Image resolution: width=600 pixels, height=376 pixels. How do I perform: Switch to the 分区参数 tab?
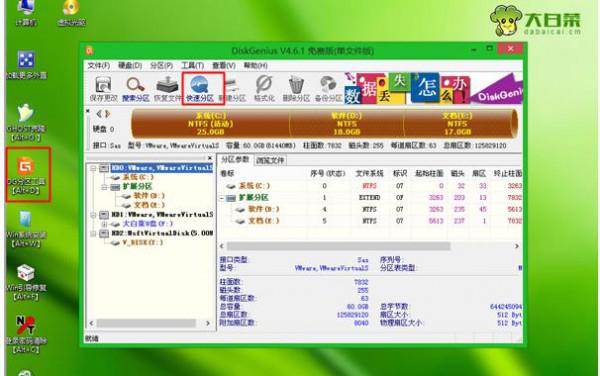(235, 160)
